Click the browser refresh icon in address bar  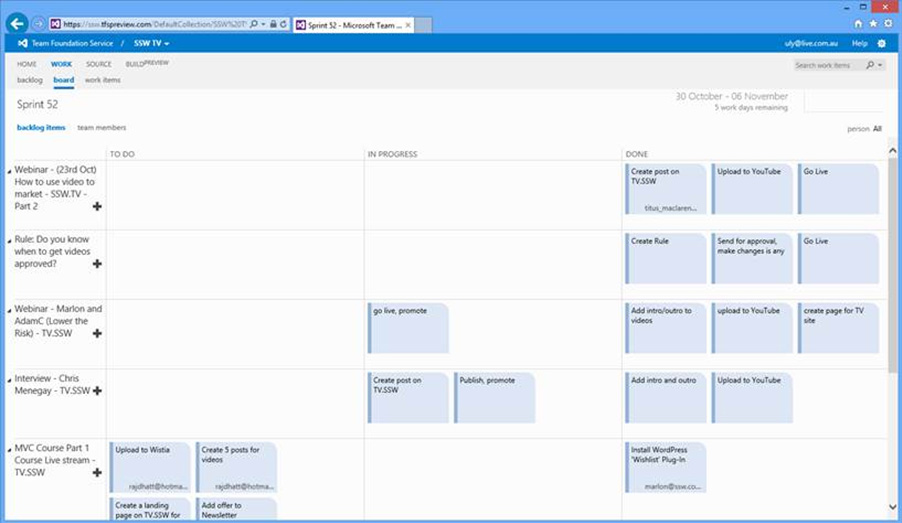coord(286,23)
